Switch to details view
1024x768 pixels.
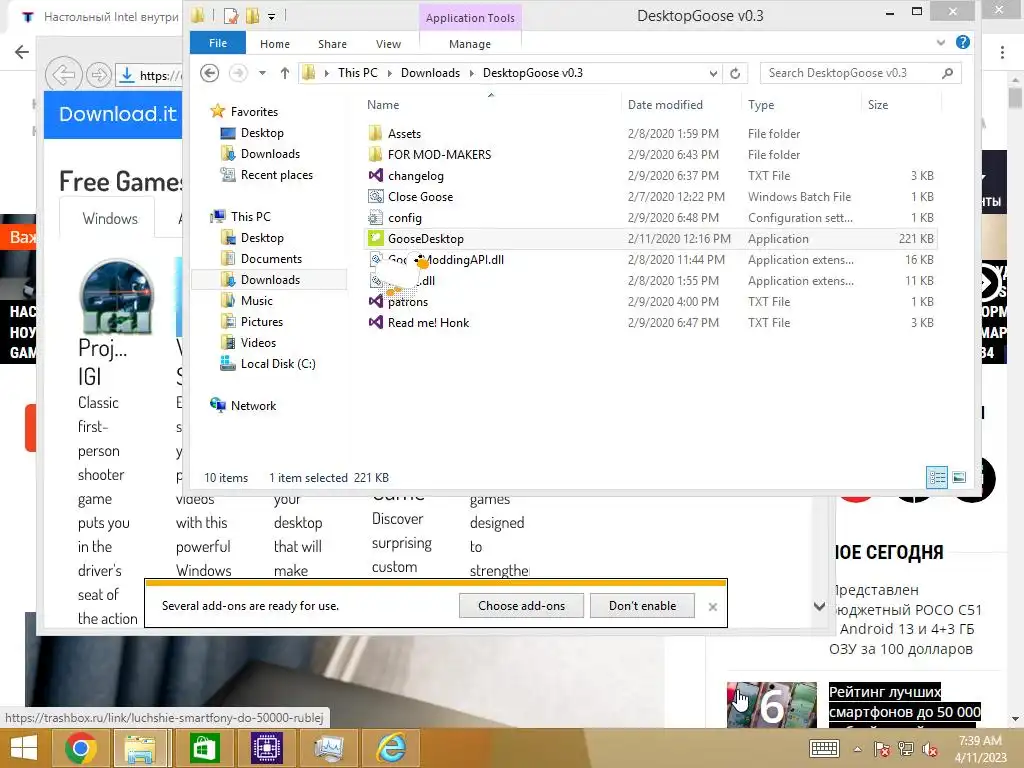[936, 477]
